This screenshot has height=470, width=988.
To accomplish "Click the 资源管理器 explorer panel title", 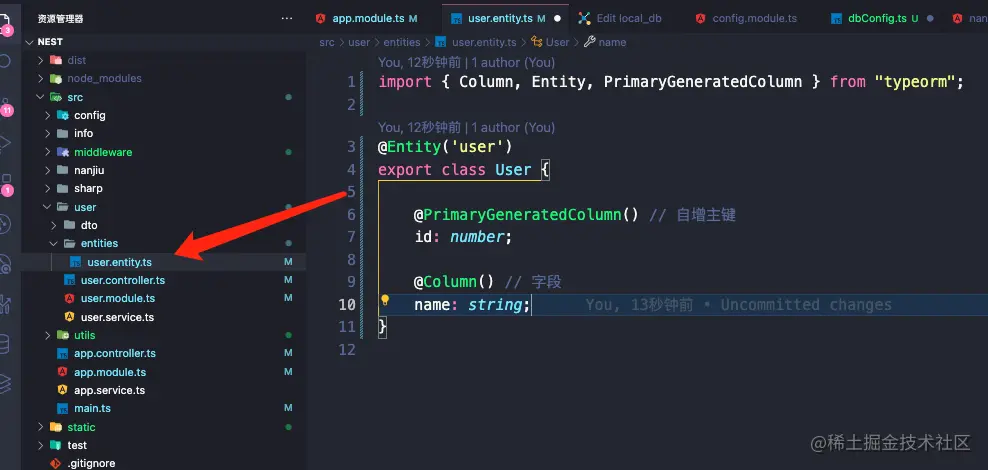I will pyautogui.click(x=60, y=19).
